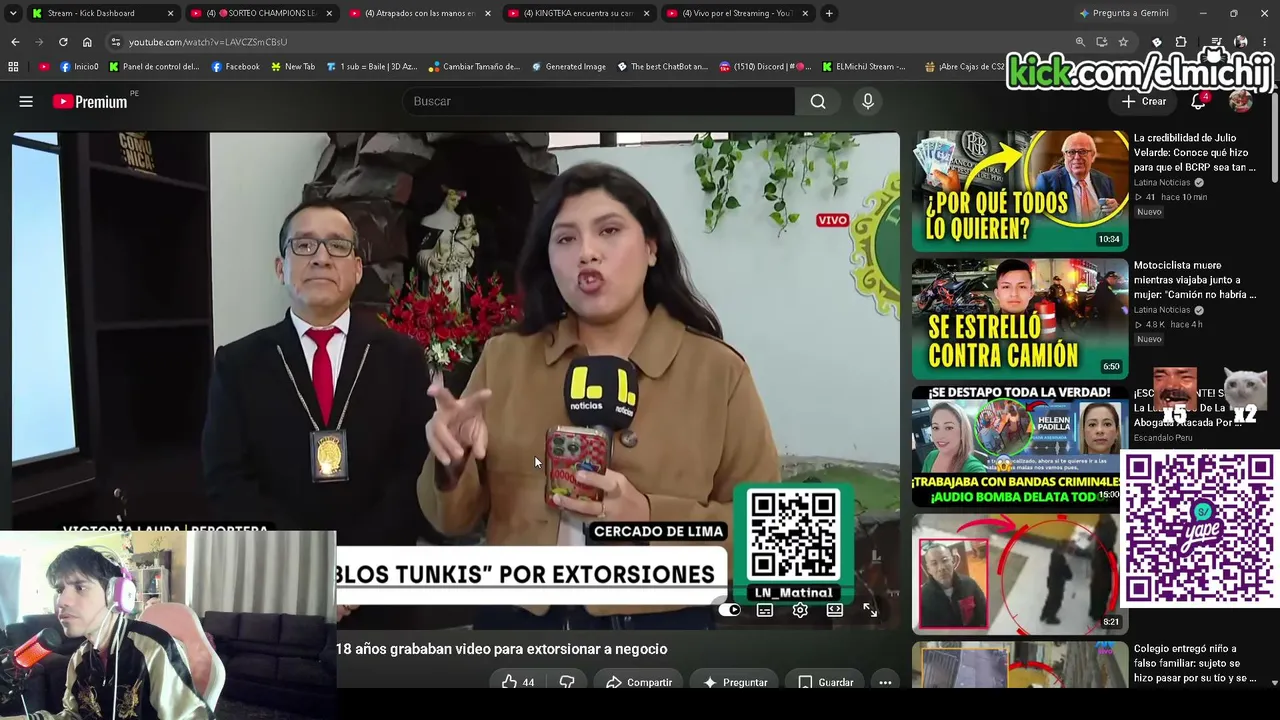This screenshot has height=720, width=1280.
Task: Close the Stream - Kick Dashboard tab
Action: [170, 13]
